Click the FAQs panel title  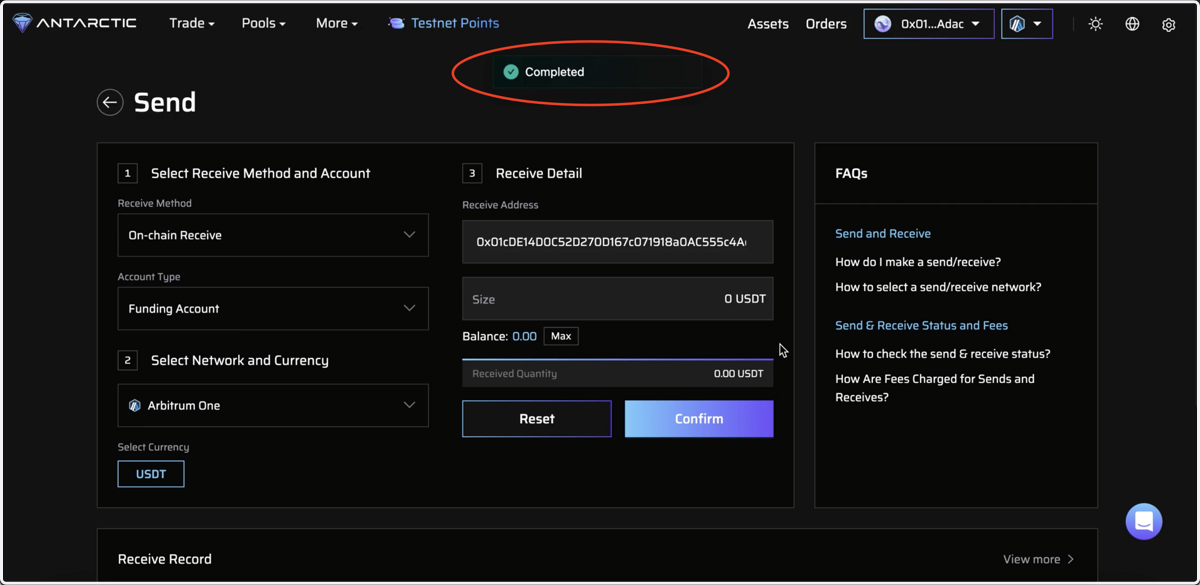pos(851,174)
